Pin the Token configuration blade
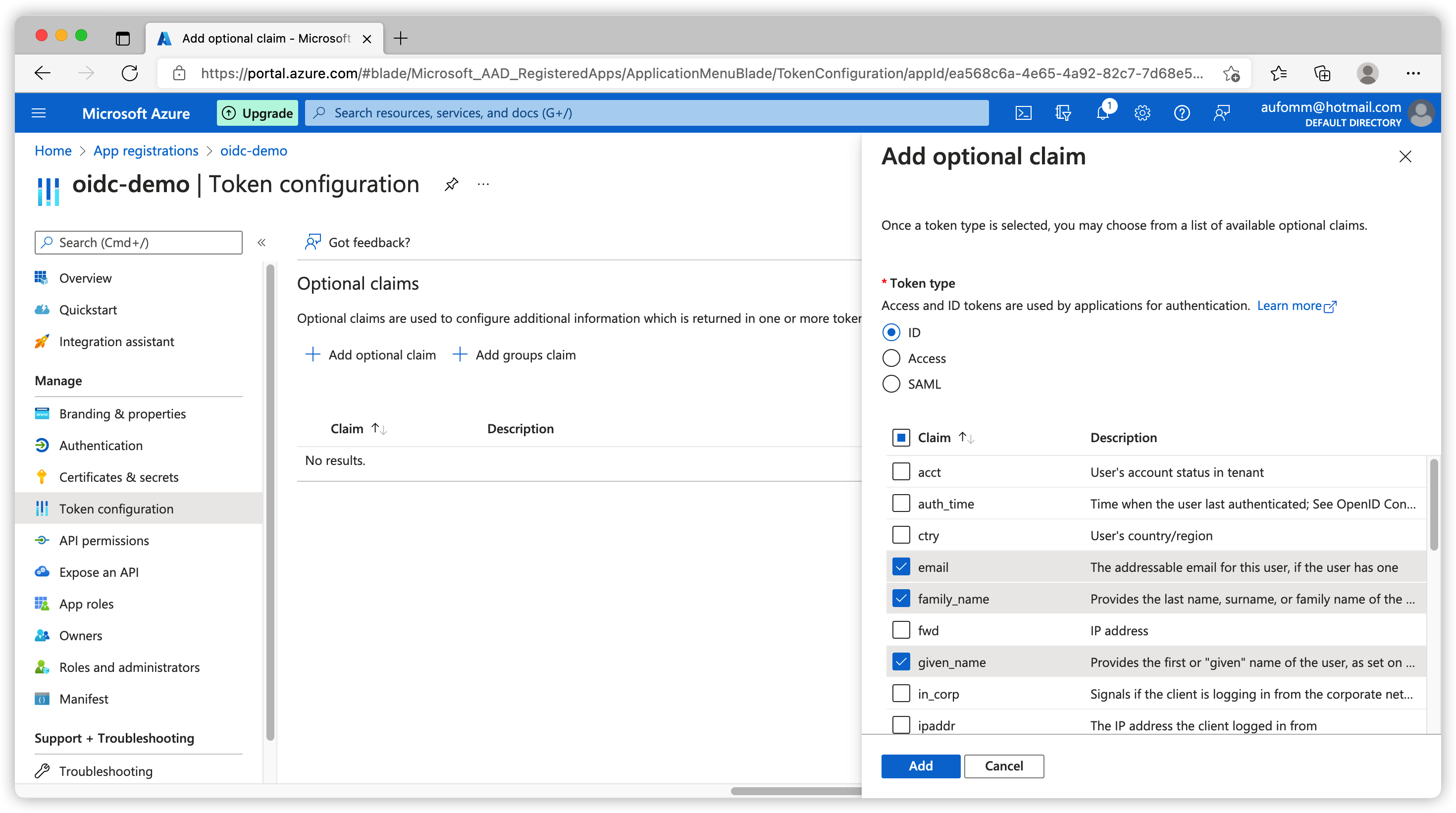Viewport: 1456px width, 813px height. [x=451, y=184]
